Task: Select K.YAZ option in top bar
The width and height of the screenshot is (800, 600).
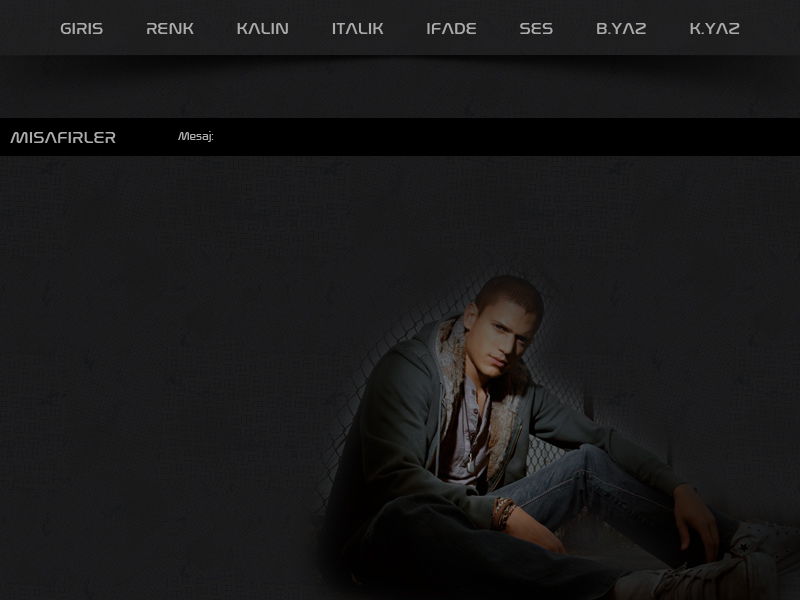Action: coord(714,28)
